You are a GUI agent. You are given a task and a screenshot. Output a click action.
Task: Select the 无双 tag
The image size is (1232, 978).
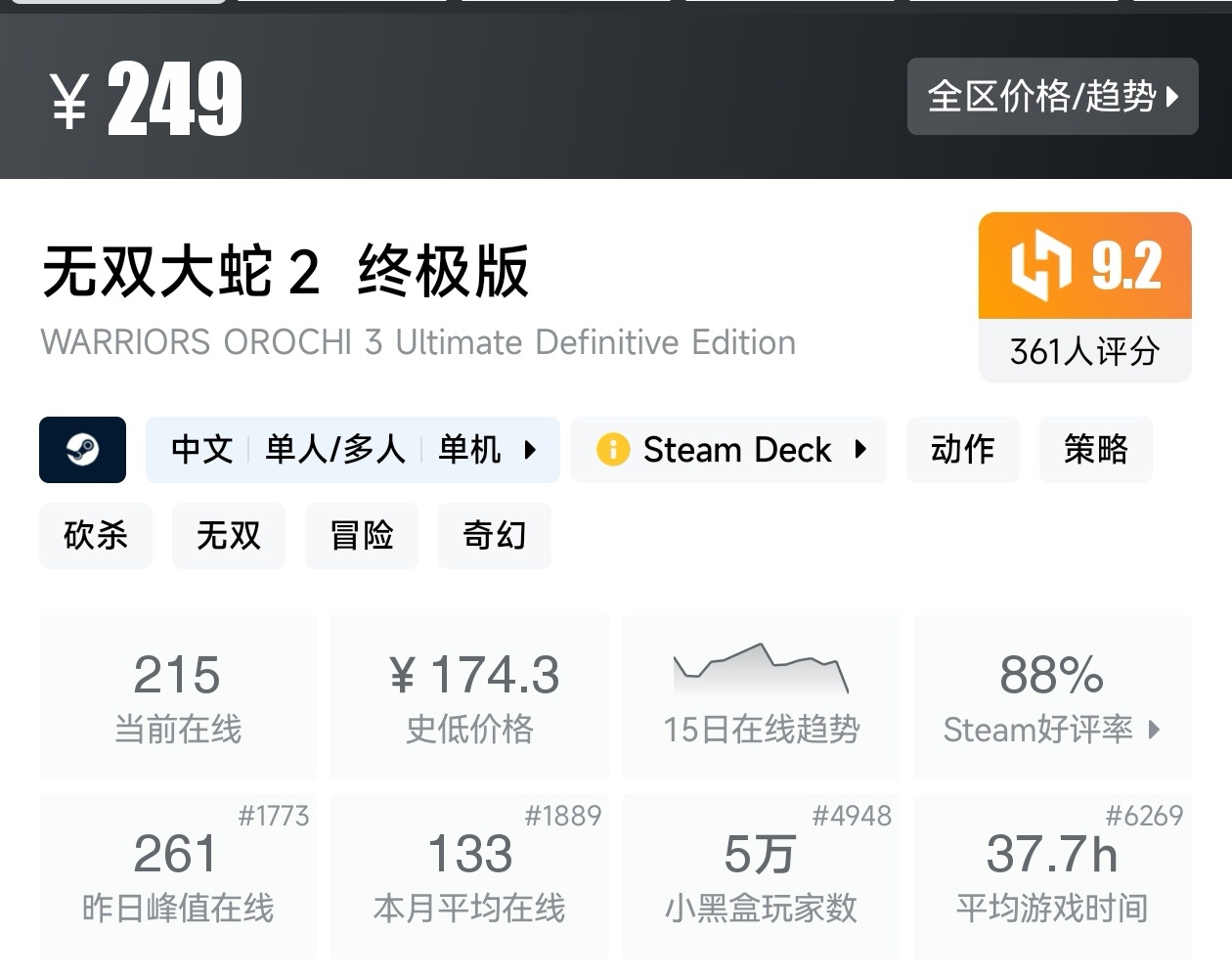pos(229,536)
